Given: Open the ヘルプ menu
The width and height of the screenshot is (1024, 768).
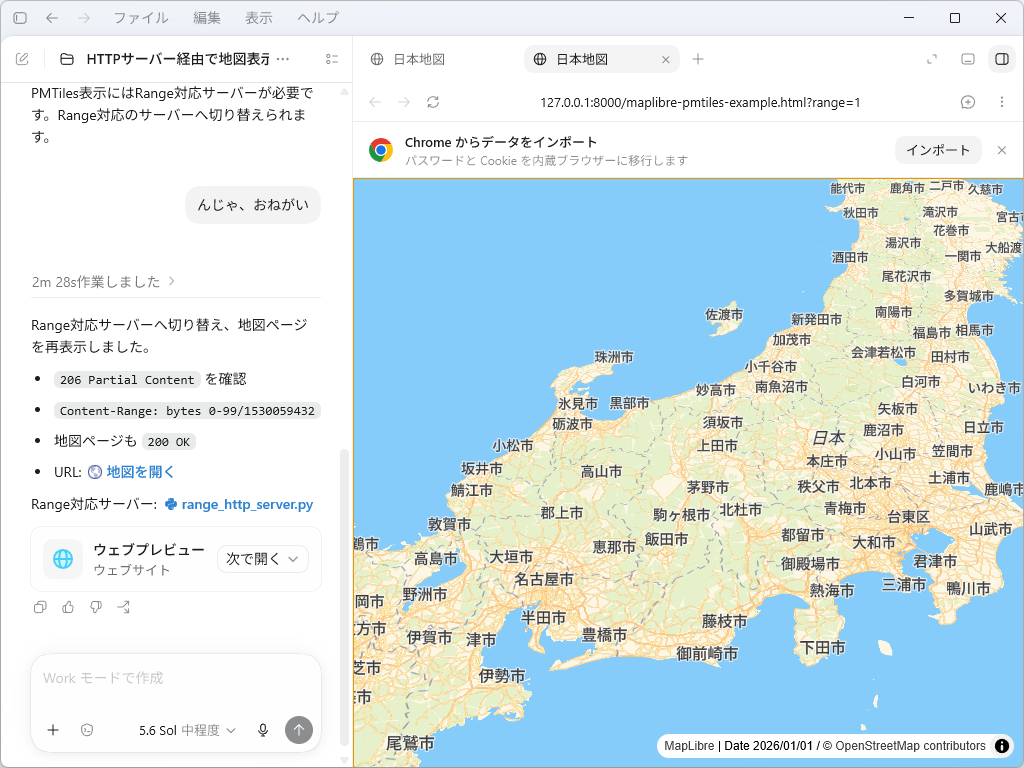Looking at the screenshot, I should tap(318, 18).
